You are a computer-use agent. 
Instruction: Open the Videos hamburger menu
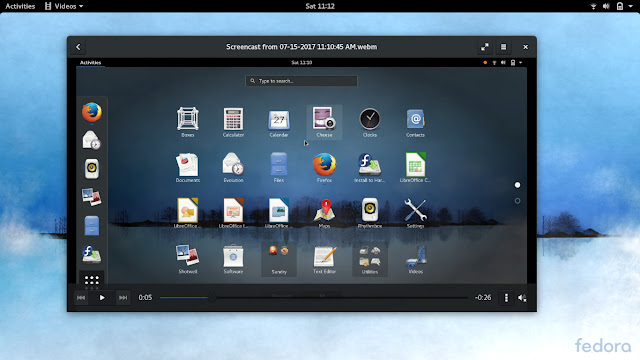click(503, 47)
